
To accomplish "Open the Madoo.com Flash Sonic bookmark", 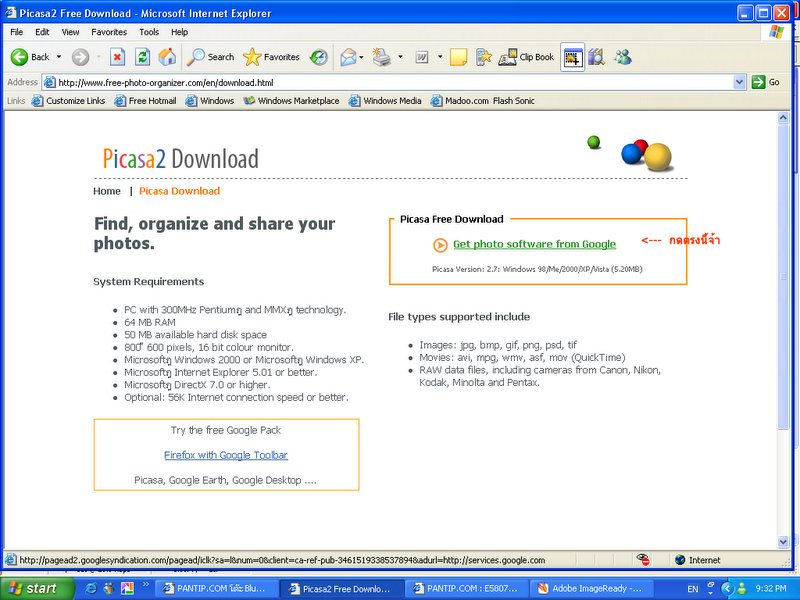I will click(x=483, y=101).
